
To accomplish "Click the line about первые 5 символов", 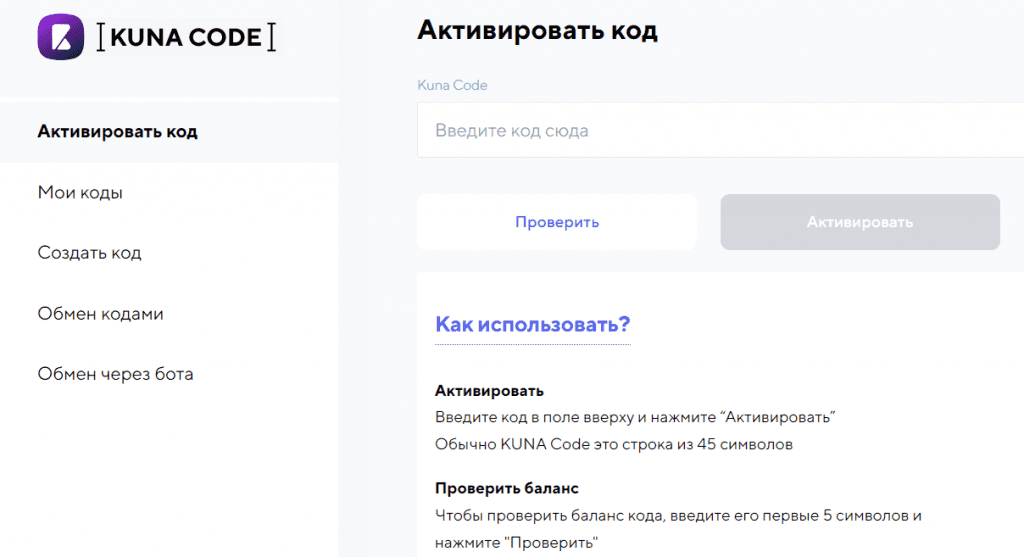I will [679, 516].
